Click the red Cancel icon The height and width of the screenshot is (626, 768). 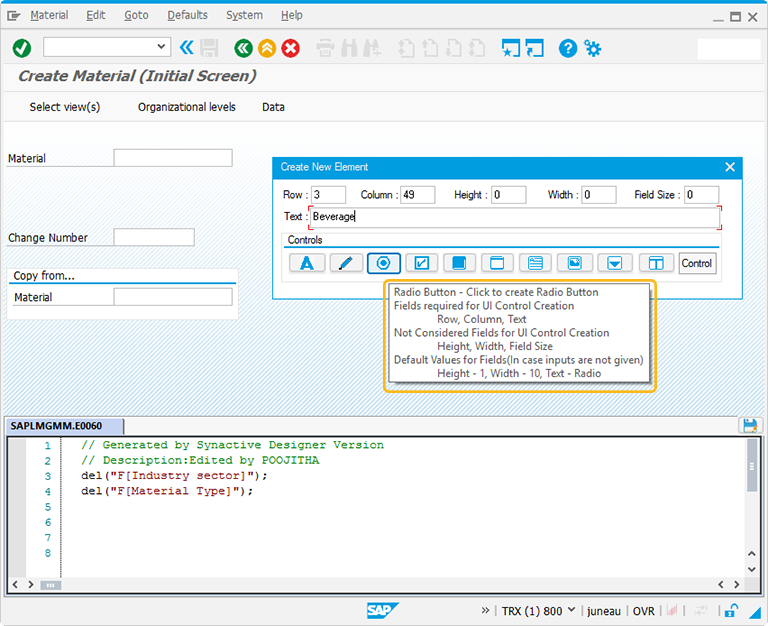(x=290, y=48)
